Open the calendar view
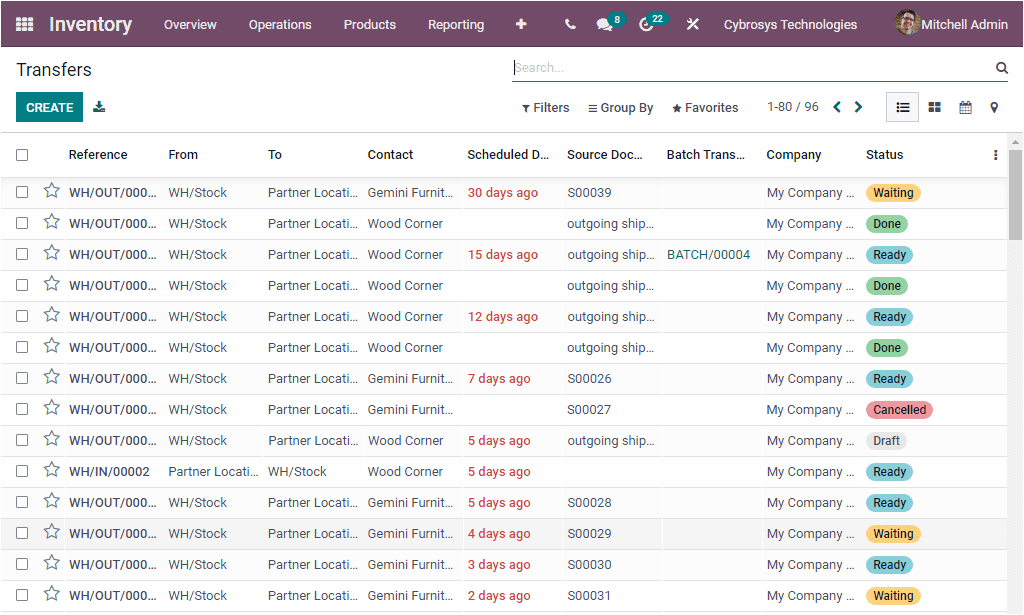 point(965,107)
